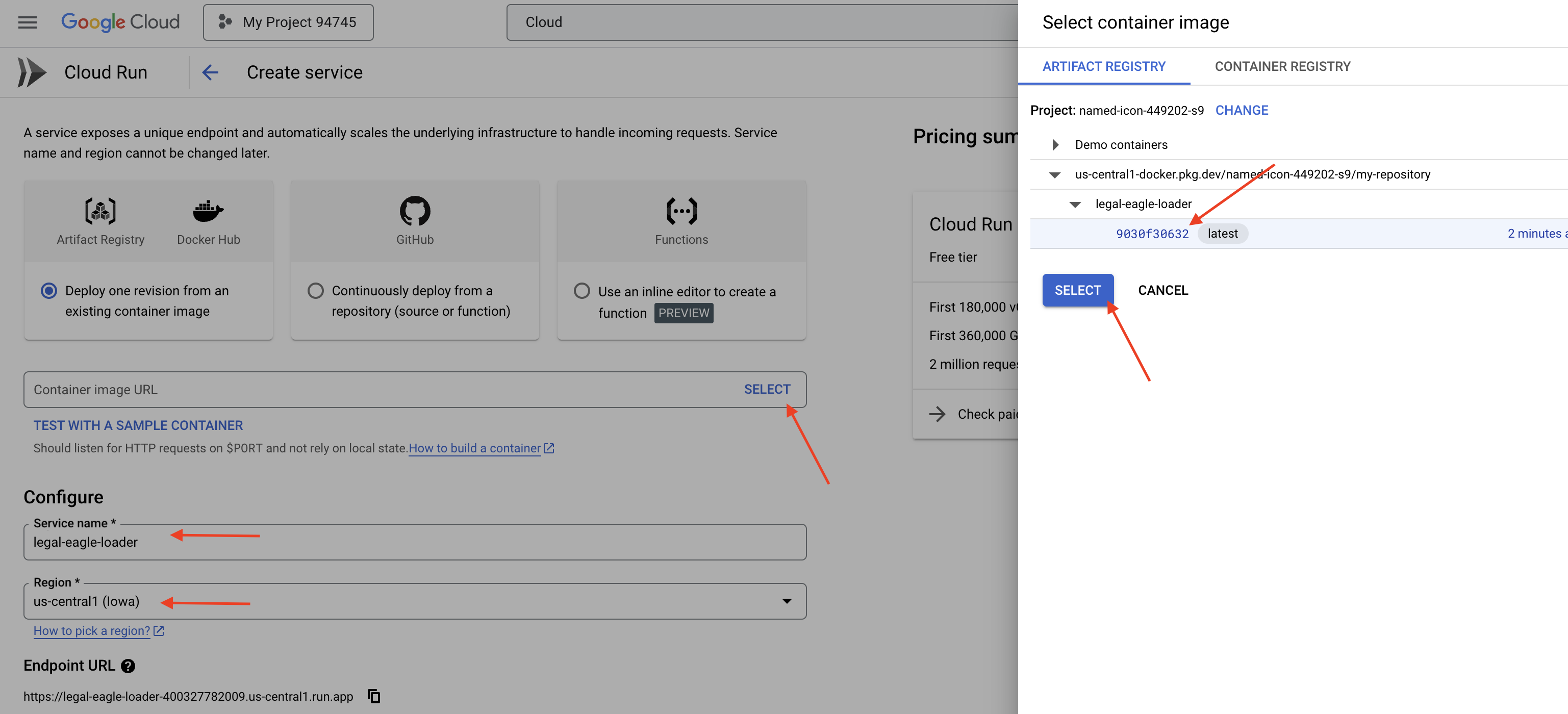This screenshot has width=1568, height=714.
Task: Switch to the Container Registry tab
Action: (x=1282, y=66)
